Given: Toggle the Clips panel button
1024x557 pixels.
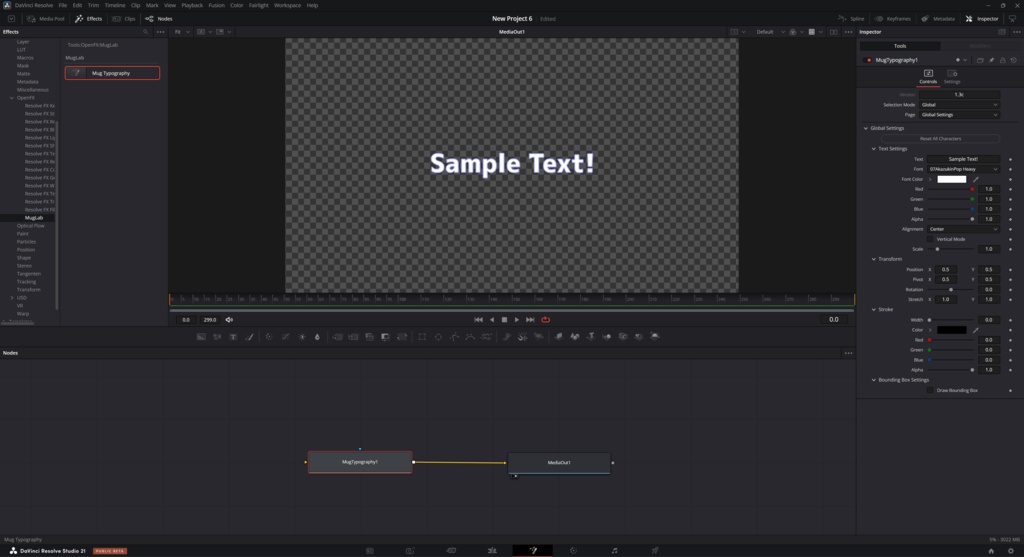Looking at the screenshot, I should [124, 19].
